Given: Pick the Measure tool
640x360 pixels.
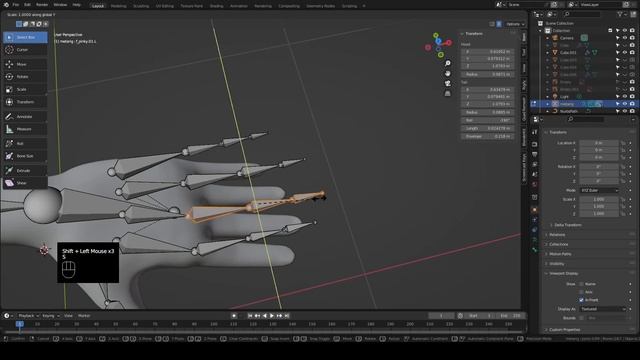Looking at the screenshot, I should [x=25, y=129].
